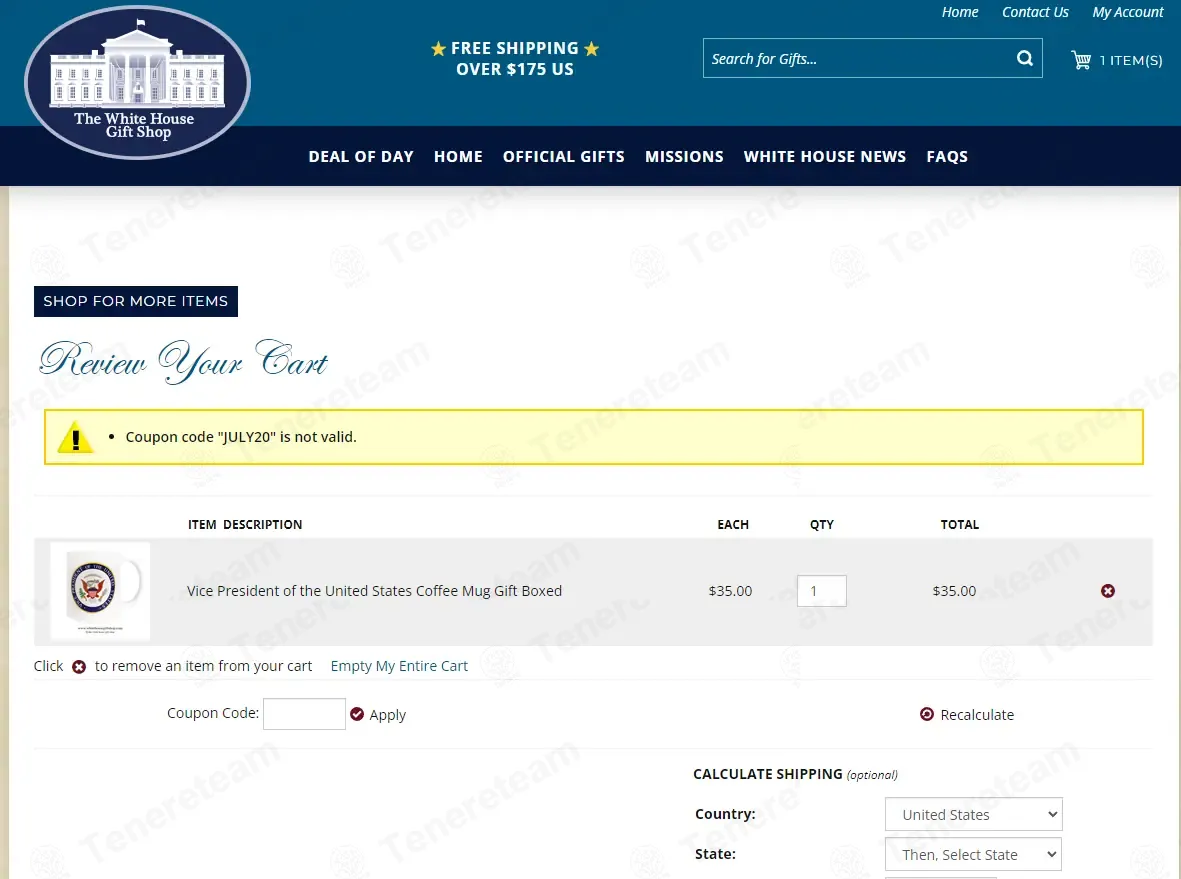This screenshot has width=1181, height=879.
Task: Click the Apply coupon link
Action: pyautogui.click(x=387, y=715)
